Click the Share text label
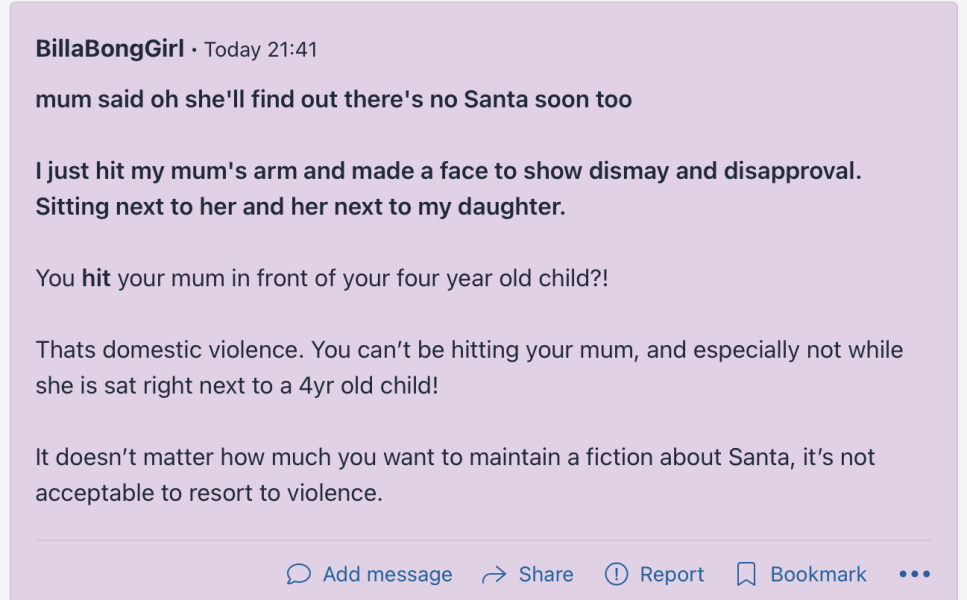The height and width of the screenshot is (600, 967). (x=545, y=574)
